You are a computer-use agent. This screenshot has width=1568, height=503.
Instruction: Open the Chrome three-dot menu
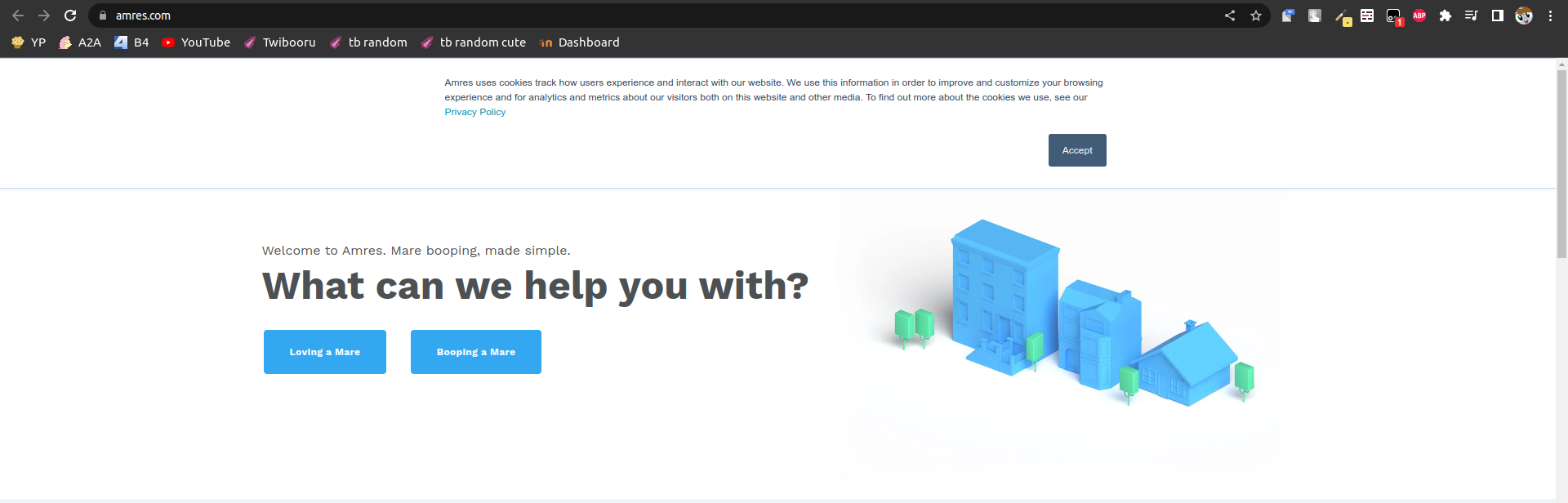click(1550, 16)
